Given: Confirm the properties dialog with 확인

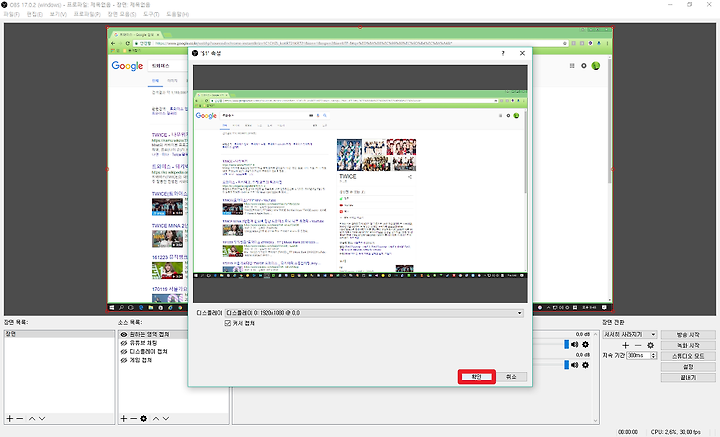Looking at the screenshot, I should click(477, 377).
